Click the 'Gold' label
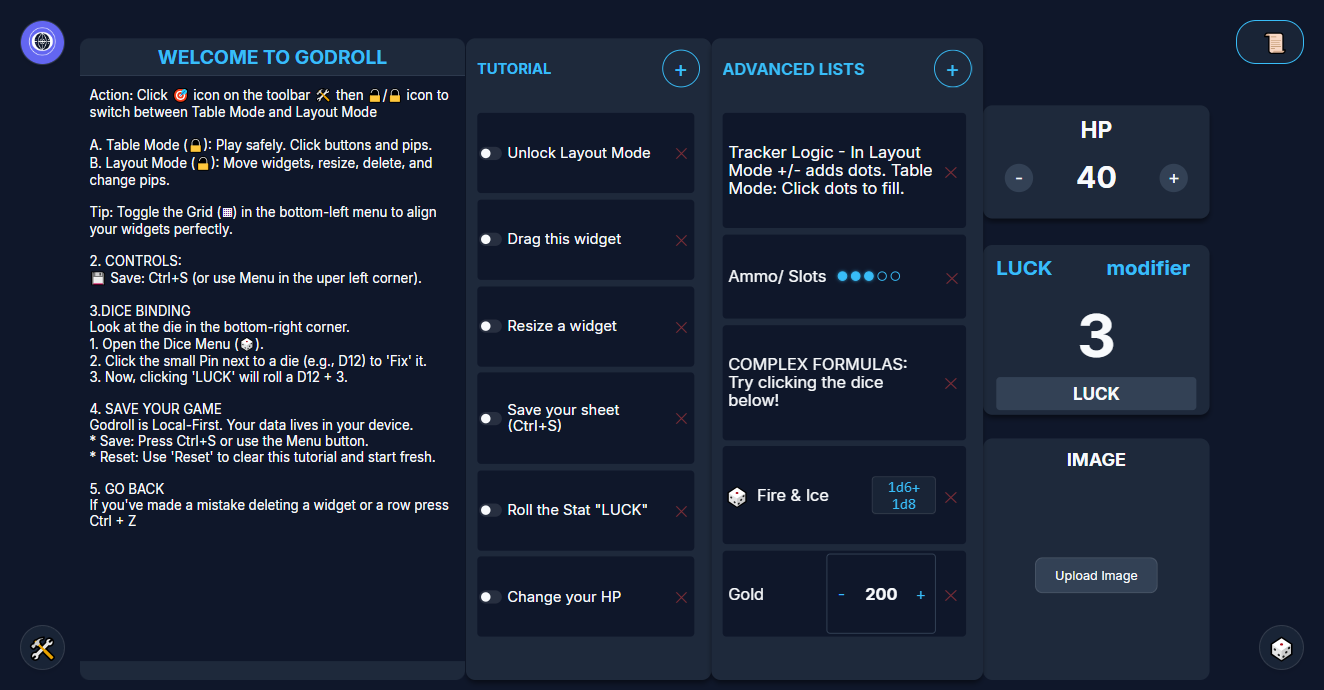The height and width of the screenshot is (690, 1324). click(x=746, y=595)
